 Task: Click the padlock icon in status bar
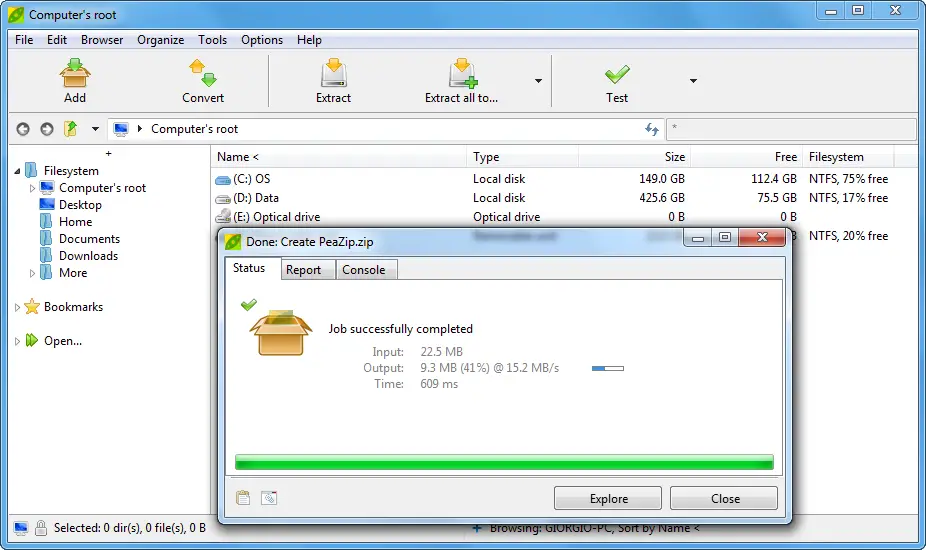coord(41,528)
